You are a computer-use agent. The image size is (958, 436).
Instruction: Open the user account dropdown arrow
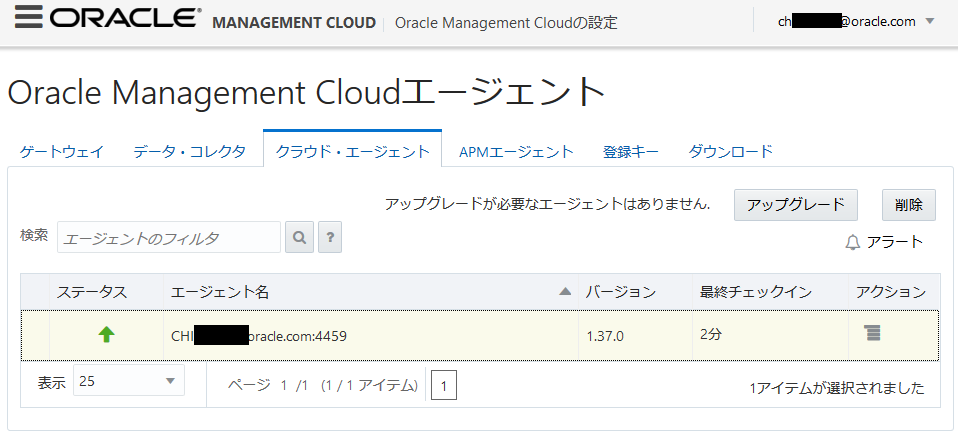point(930,21)
